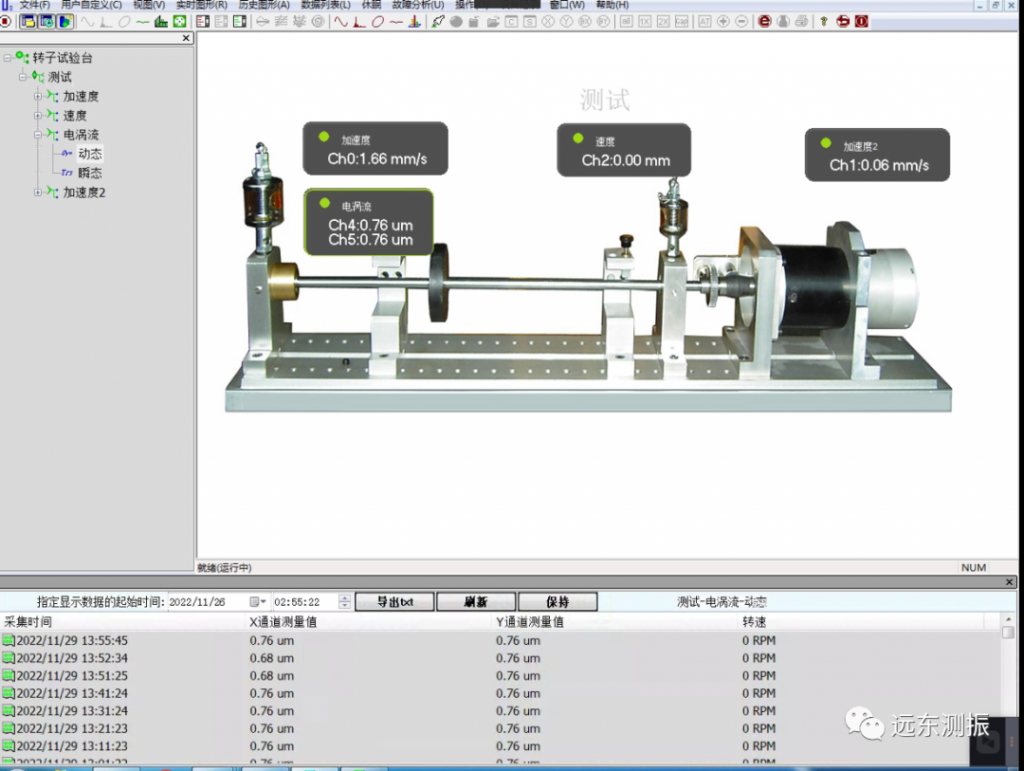Click the green dice-like toolbar icon
The height and width of the screenshot is (771, 1024).
tap(180, 21)
